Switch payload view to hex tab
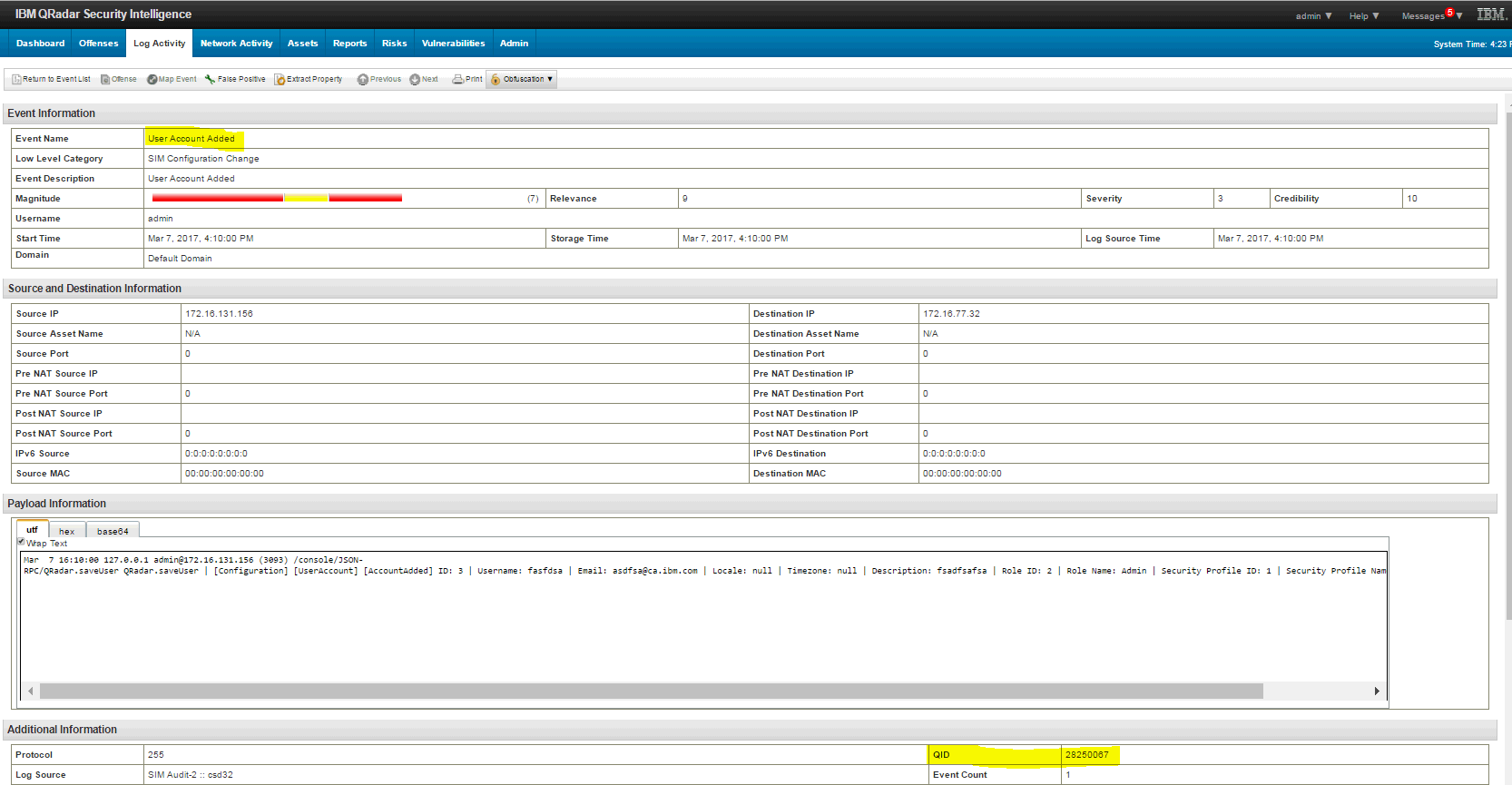 click(67, 531)
